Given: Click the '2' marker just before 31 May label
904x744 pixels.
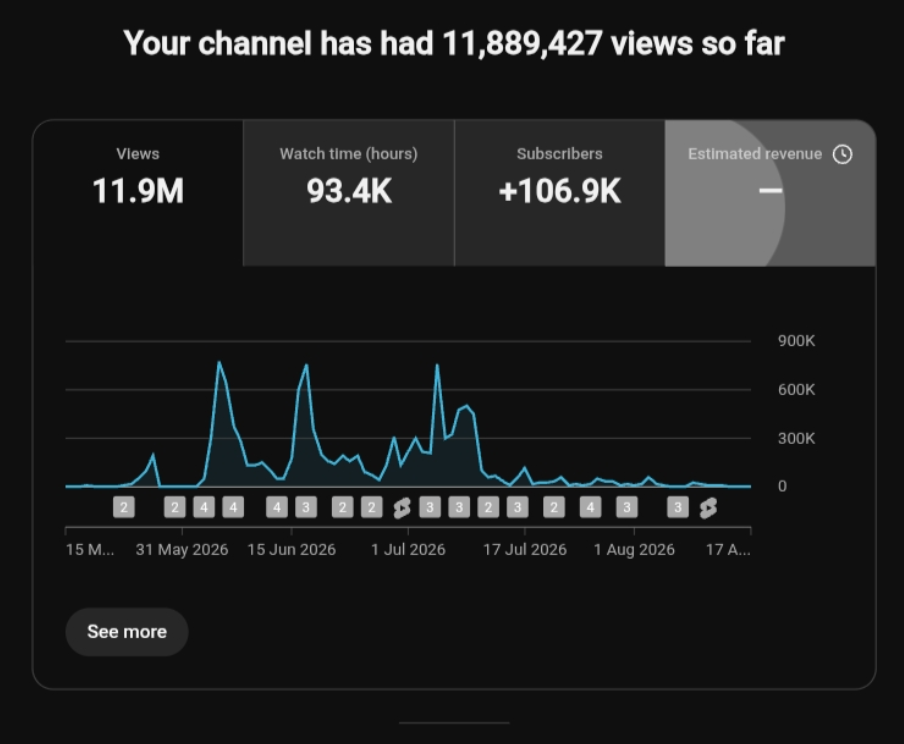Looking at the screenshot, I should click(175, 508).
